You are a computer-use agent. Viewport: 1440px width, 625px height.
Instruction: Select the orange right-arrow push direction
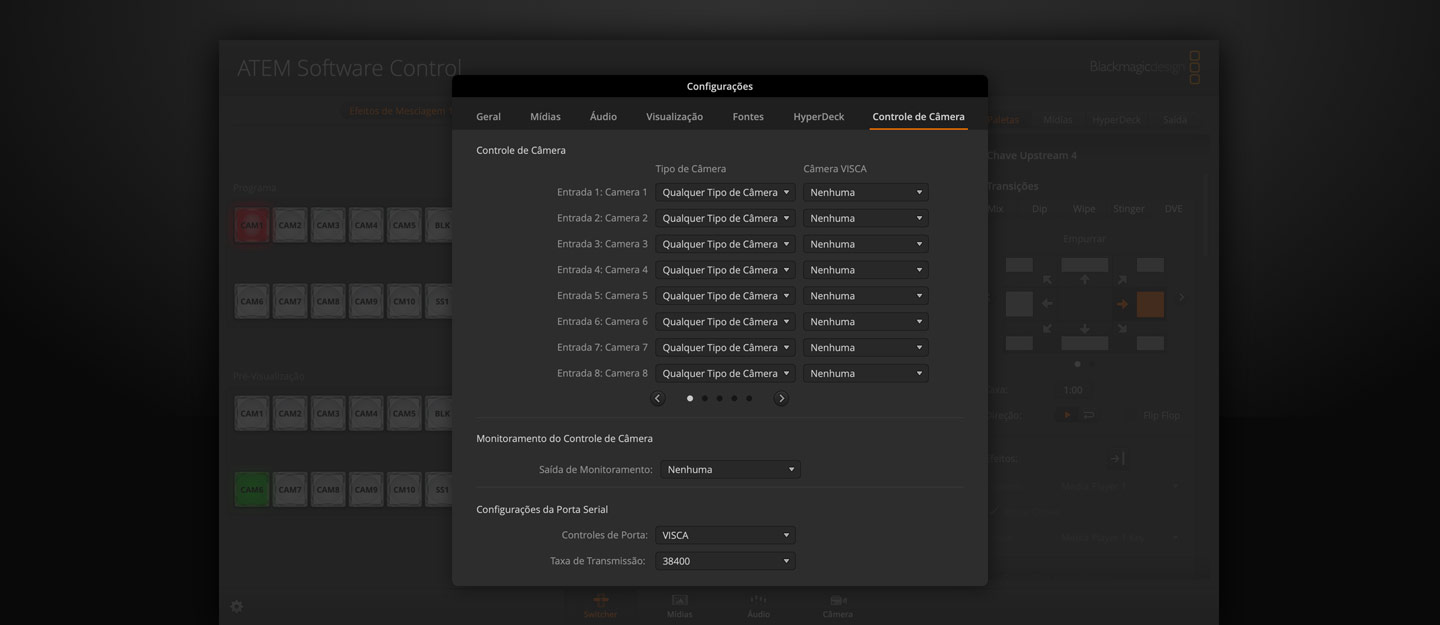click(1122, 304)
